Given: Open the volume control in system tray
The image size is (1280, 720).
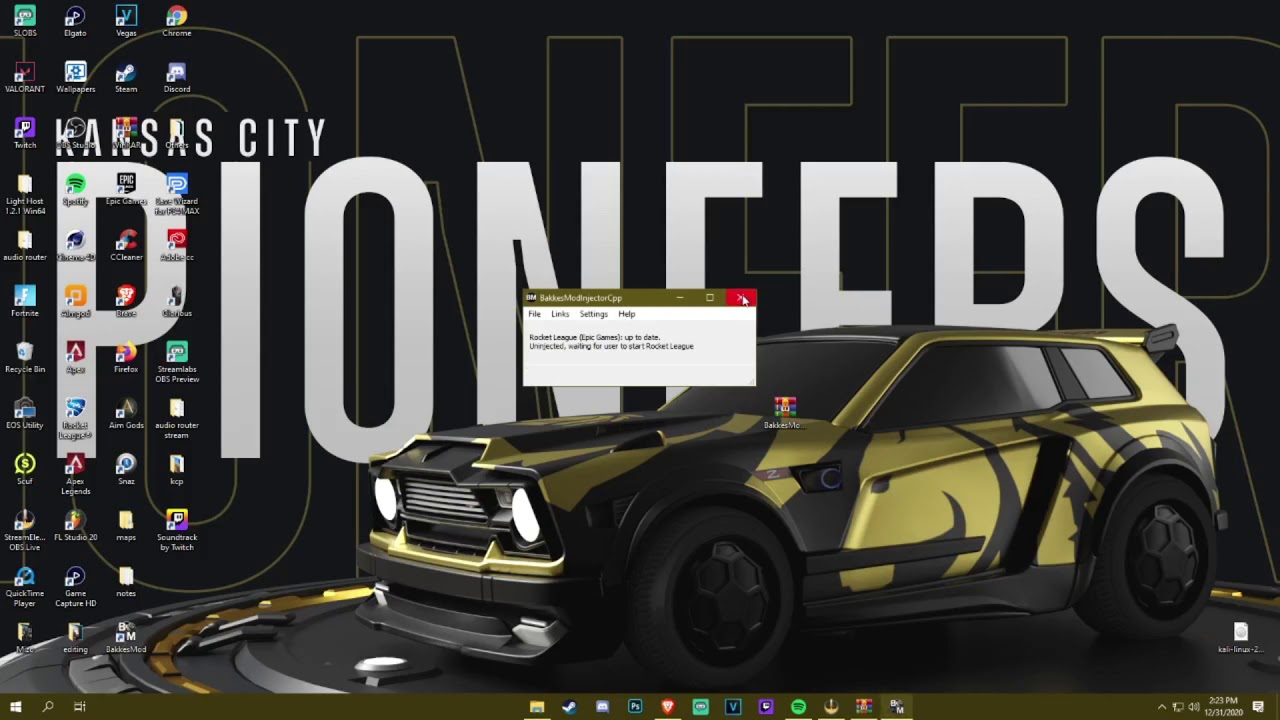Looking at the screenshot, I should 1194,707.
